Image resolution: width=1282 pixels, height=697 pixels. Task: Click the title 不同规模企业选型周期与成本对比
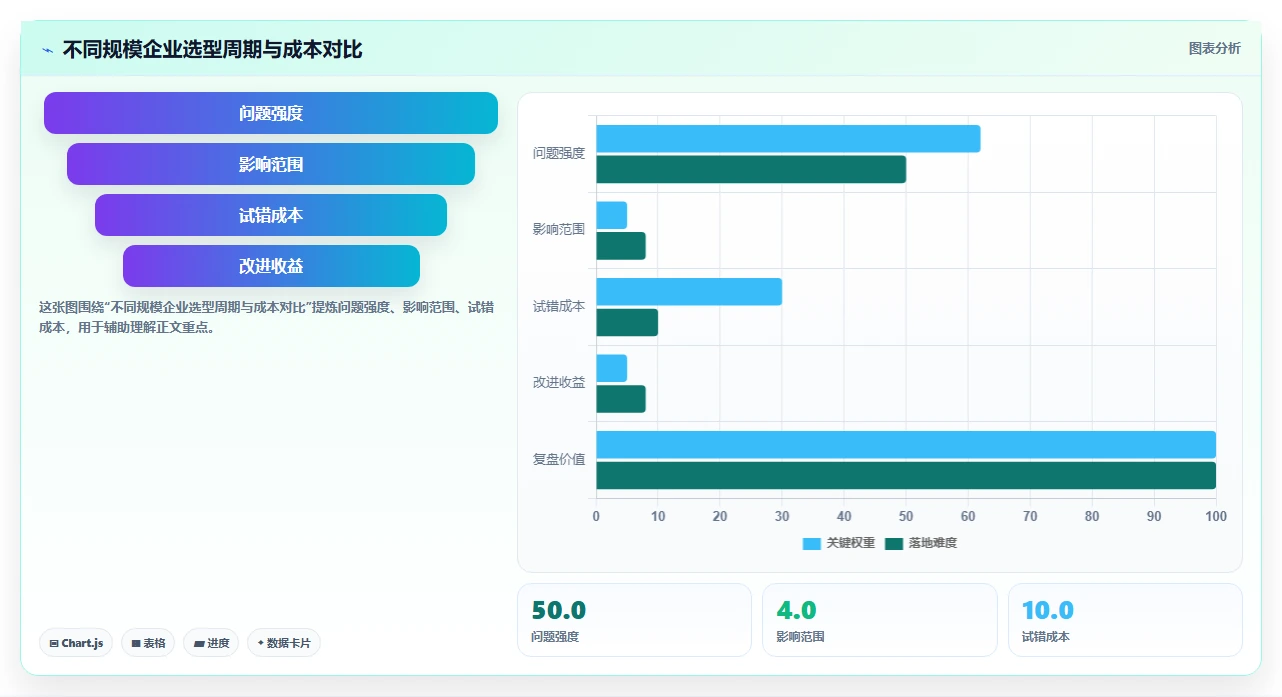click(212, 49)
